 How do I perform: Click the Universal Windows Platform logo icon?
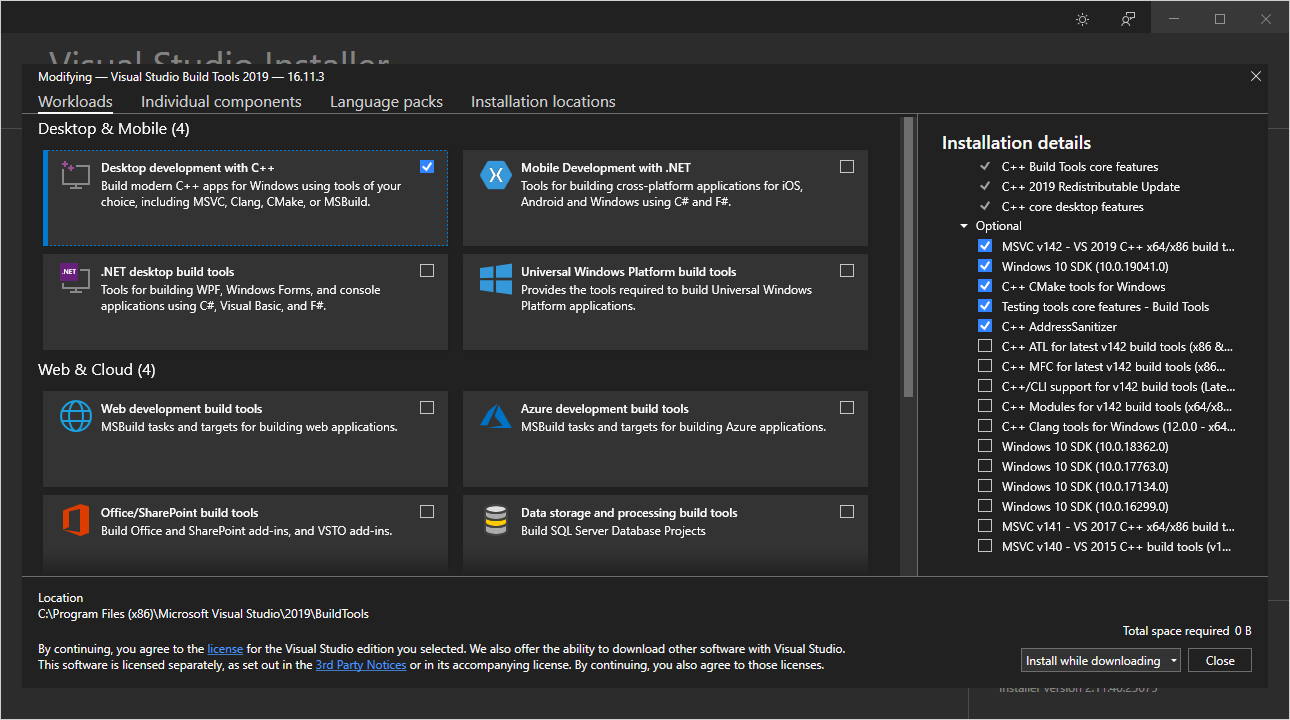coord(496,279)
